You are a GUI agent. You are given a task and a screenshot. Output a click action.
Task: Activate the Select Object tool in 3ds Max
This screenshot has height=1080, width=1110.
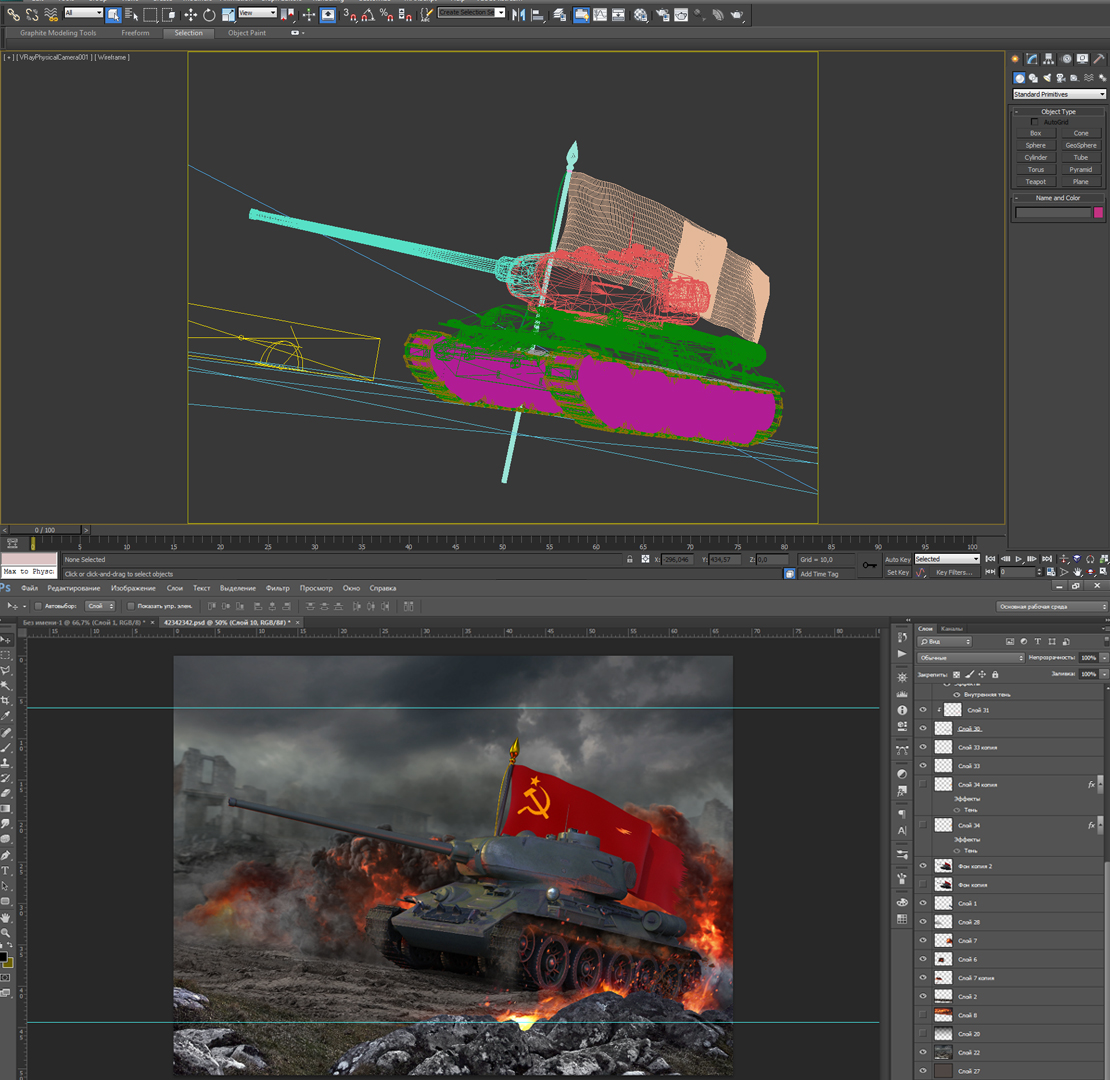pyautogui.click(x=113, y=14)
